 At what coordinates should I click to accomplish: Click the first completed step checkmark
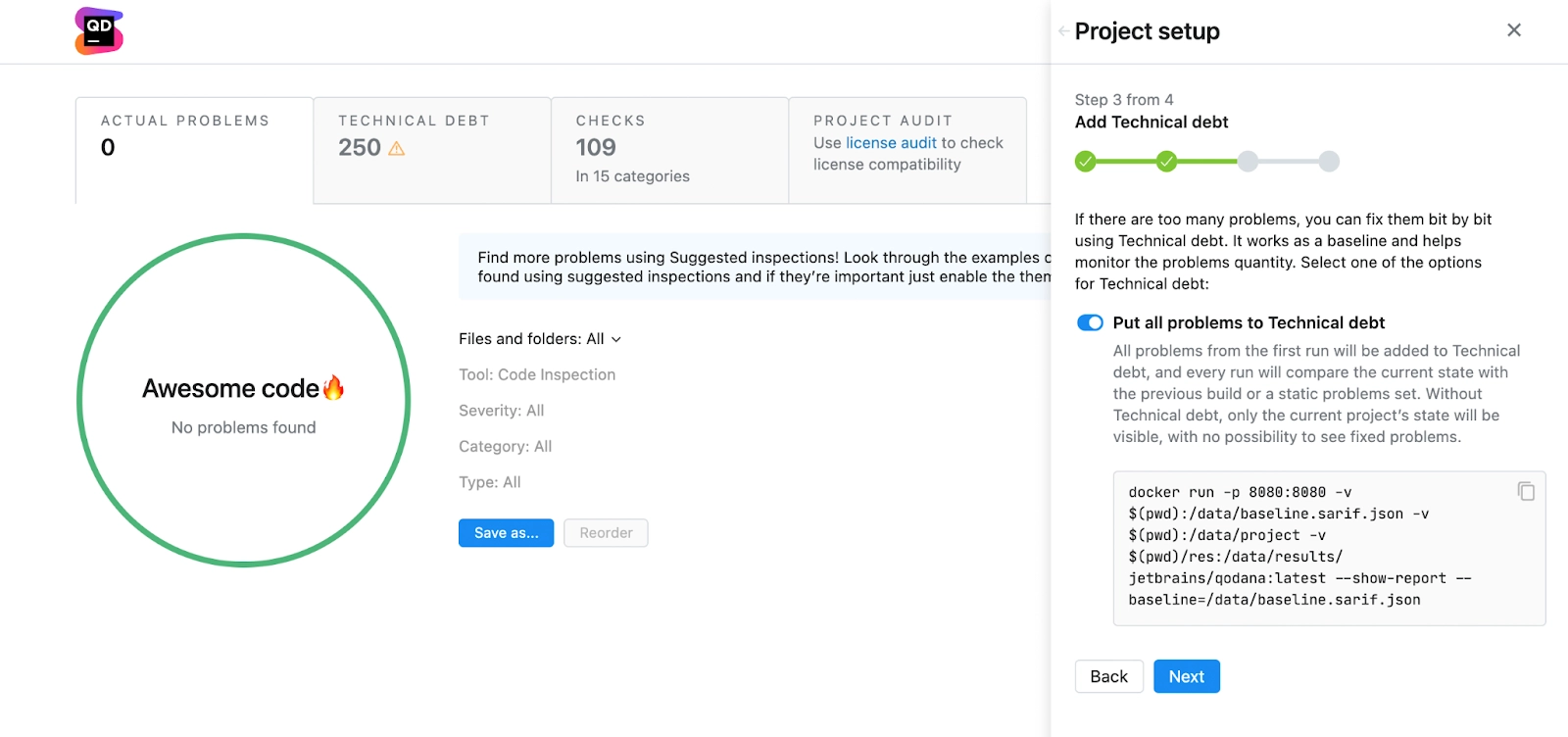[1085, 162]
